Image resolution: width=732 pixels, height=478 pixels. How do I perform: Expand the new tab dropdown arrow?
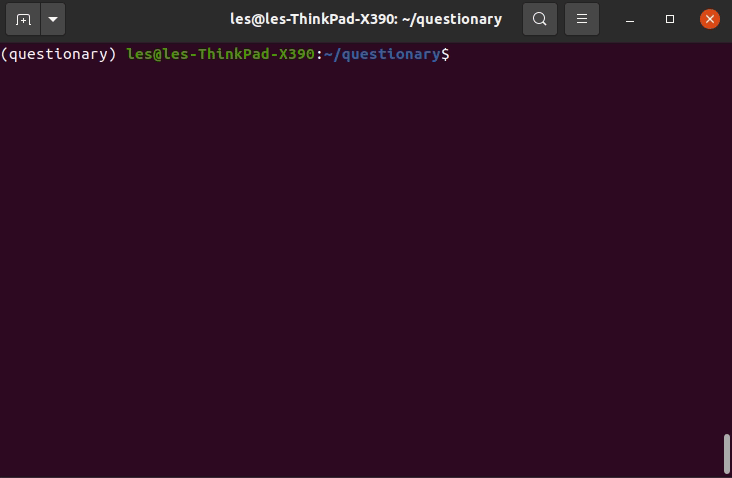(53, 19)
